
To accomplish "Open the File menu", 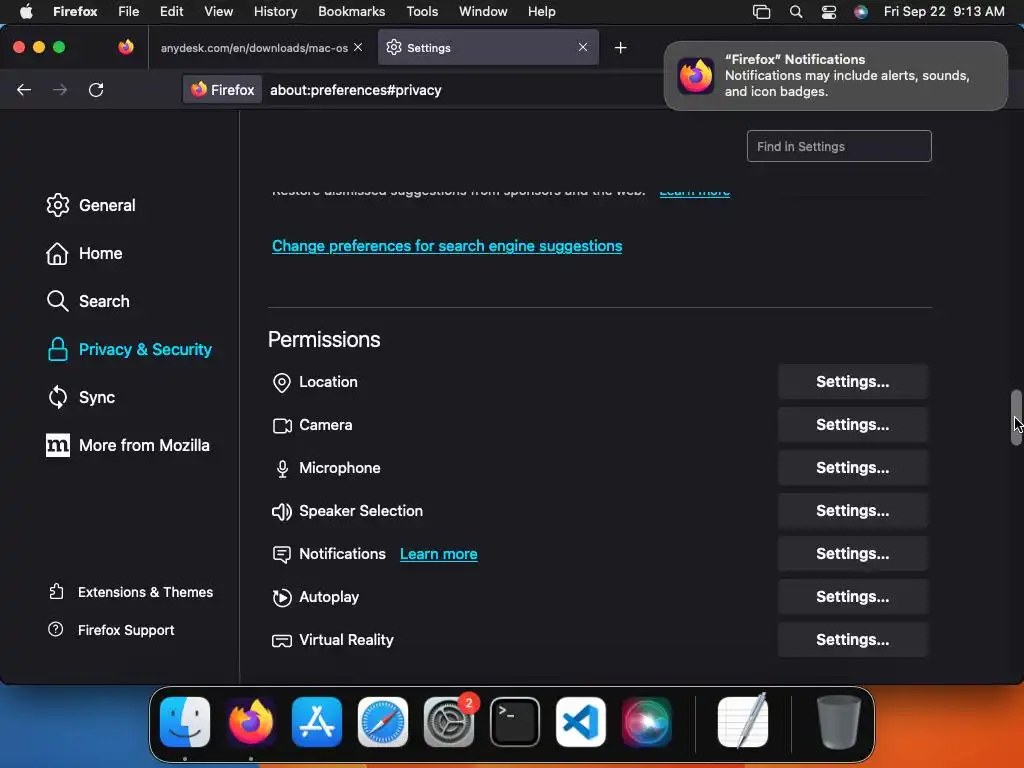I will [x=128, y=12].
